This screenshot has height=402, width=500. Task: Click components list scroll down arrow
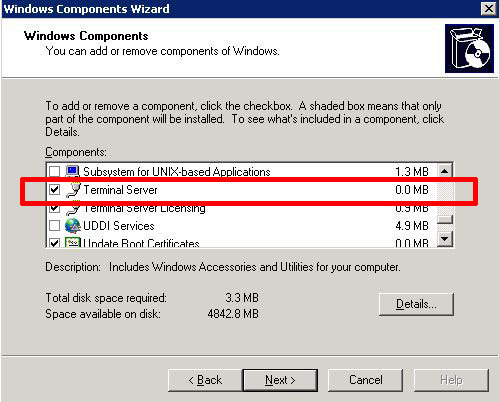coord(444,238)
